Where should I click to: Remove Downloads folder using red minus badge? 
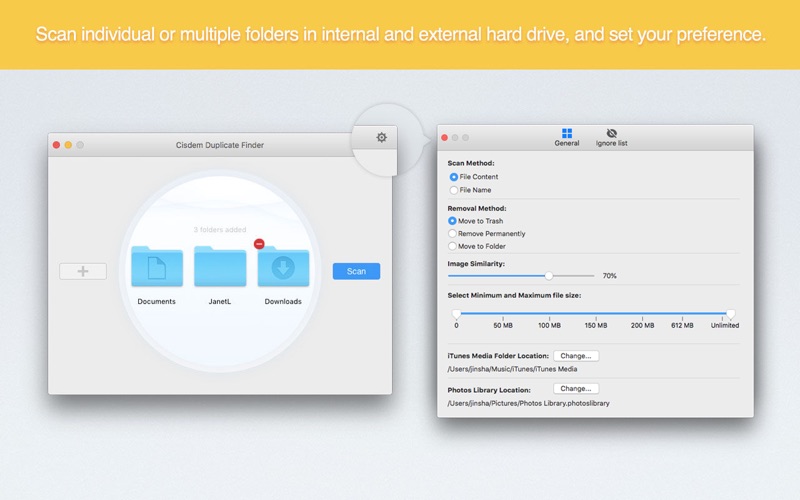(x=259, y=244)
